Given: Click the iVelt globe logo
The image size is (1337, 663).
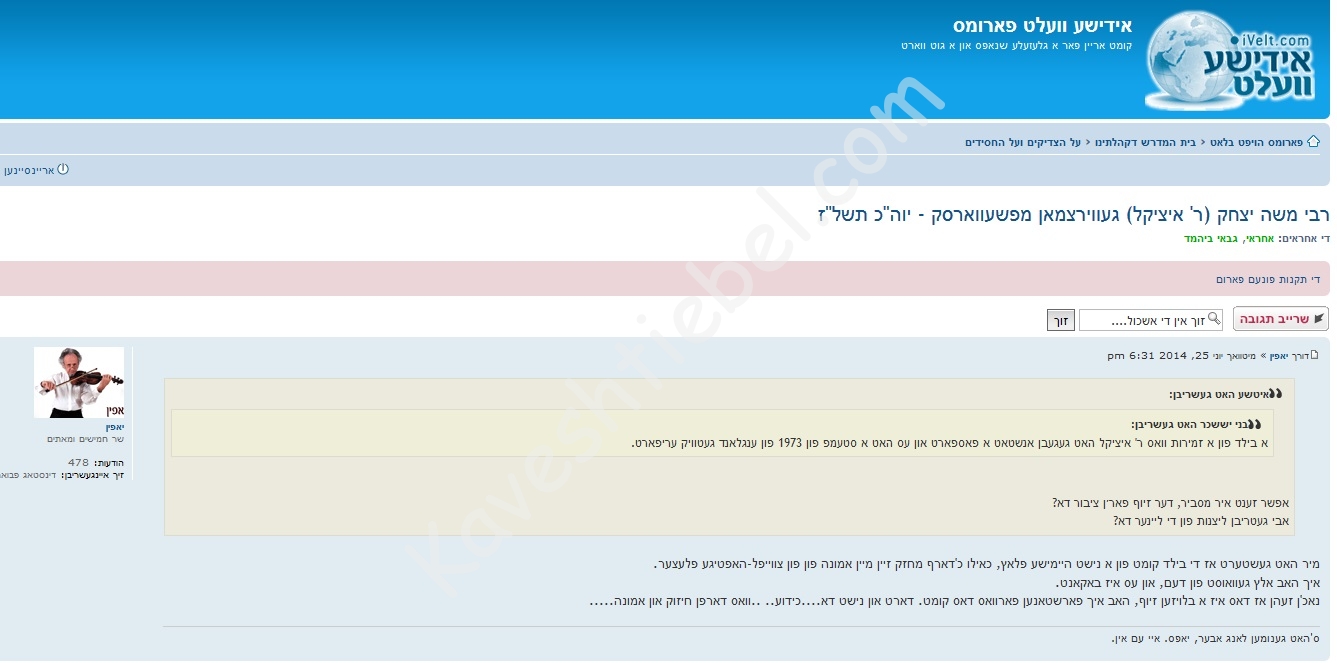Looking at the screenshot, I should (1236, 60).
